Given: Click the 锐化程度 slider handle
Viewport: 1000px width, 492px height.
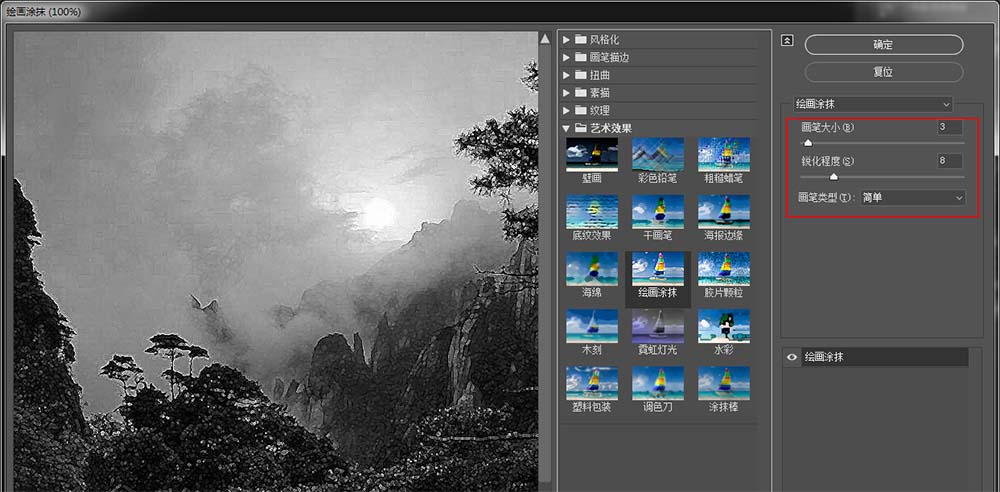Looking at the screenshot, I should (x=834, y=177).
